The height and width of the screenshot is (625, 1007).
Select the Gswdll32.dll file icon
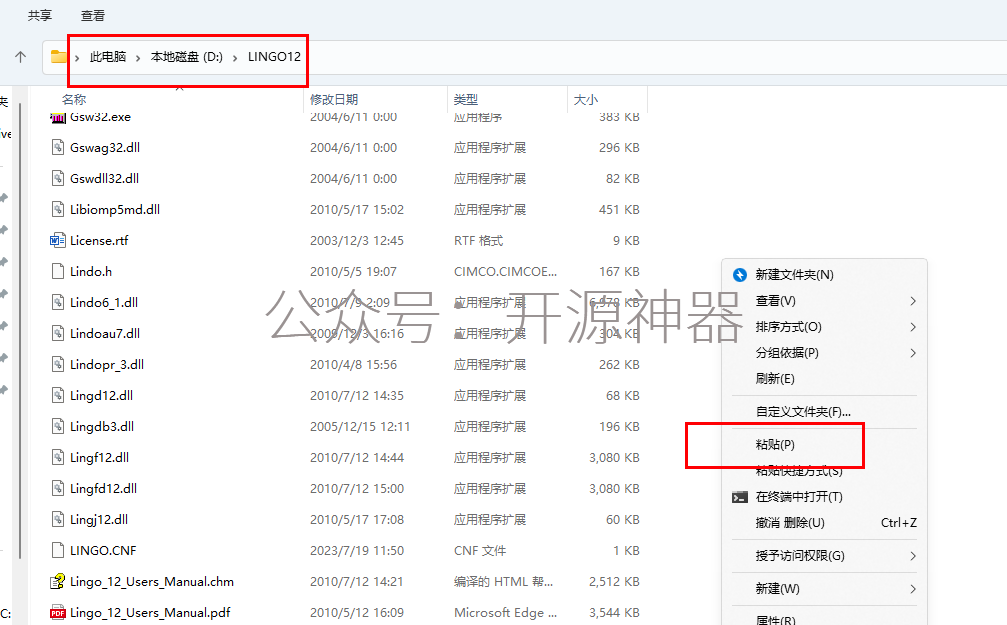point(58,178)
